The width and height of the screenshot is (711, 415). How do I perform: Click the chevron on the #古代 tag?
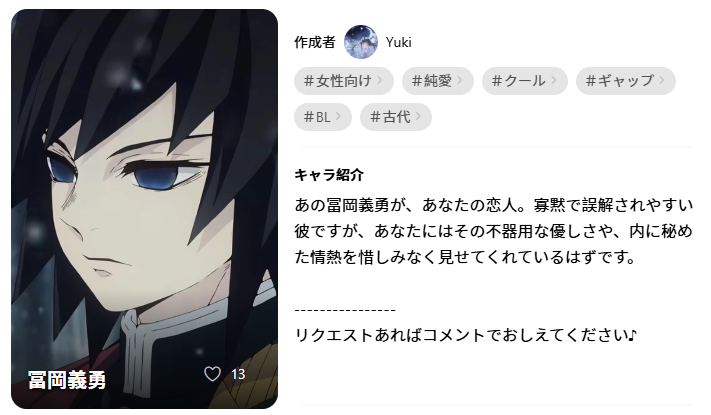(418, 117)
